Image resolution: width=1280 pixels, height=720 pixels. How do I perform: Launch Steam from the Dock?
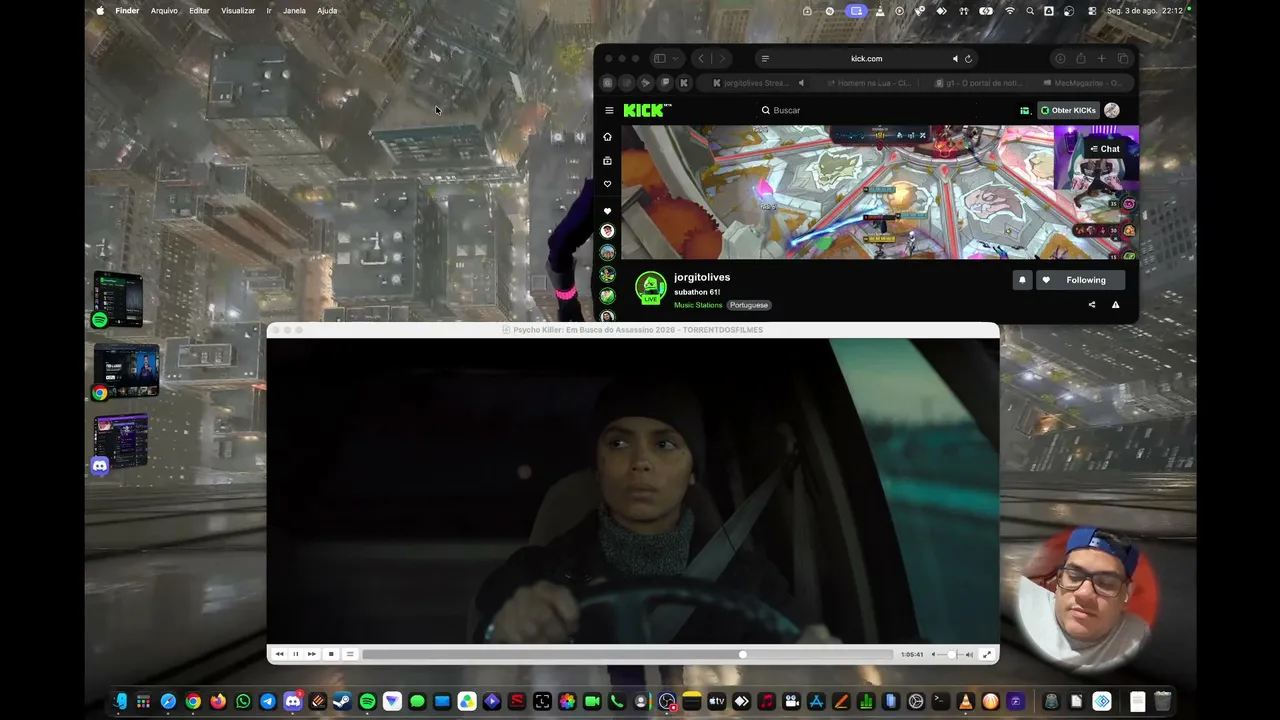click(x=342, y=702)
